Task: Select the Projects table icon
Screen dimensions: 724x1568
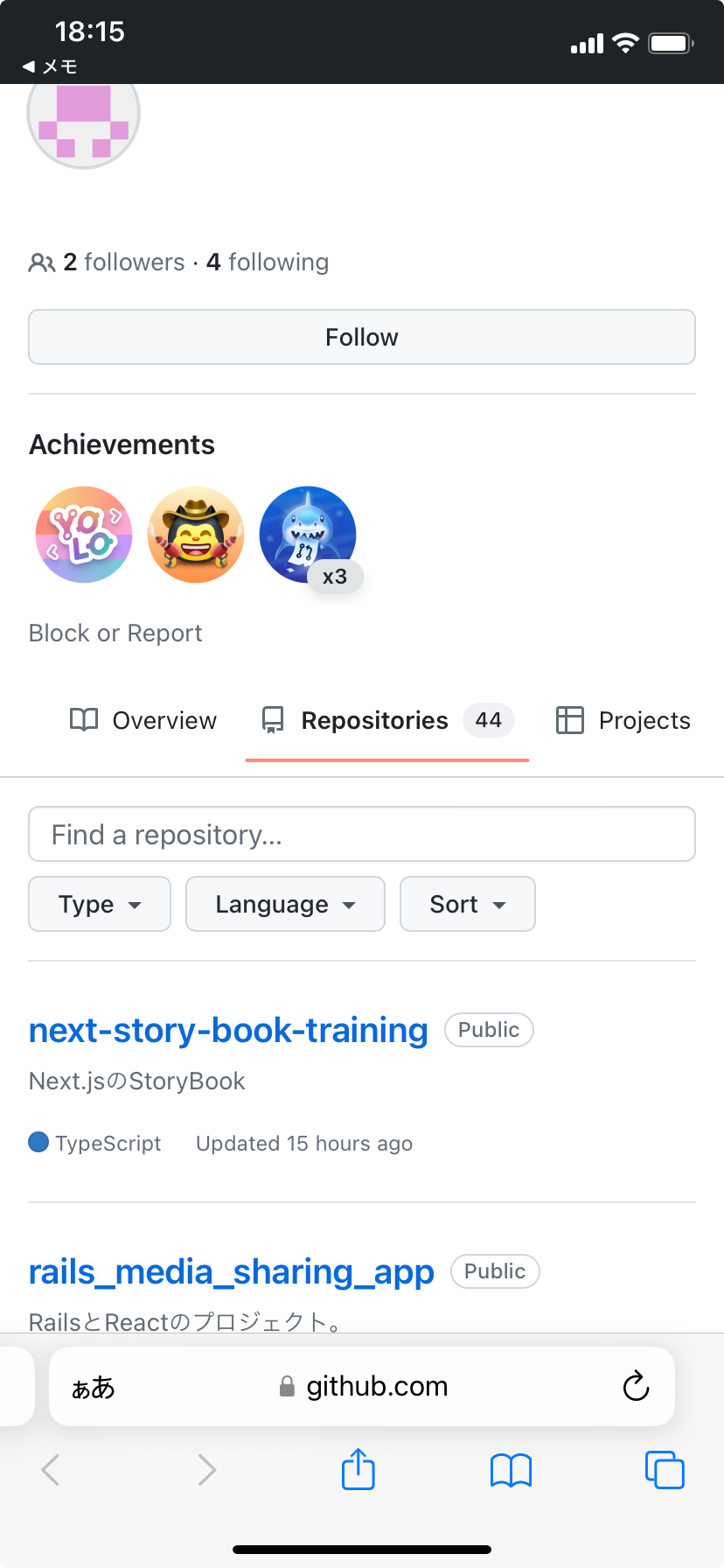Action: point(569,719)
